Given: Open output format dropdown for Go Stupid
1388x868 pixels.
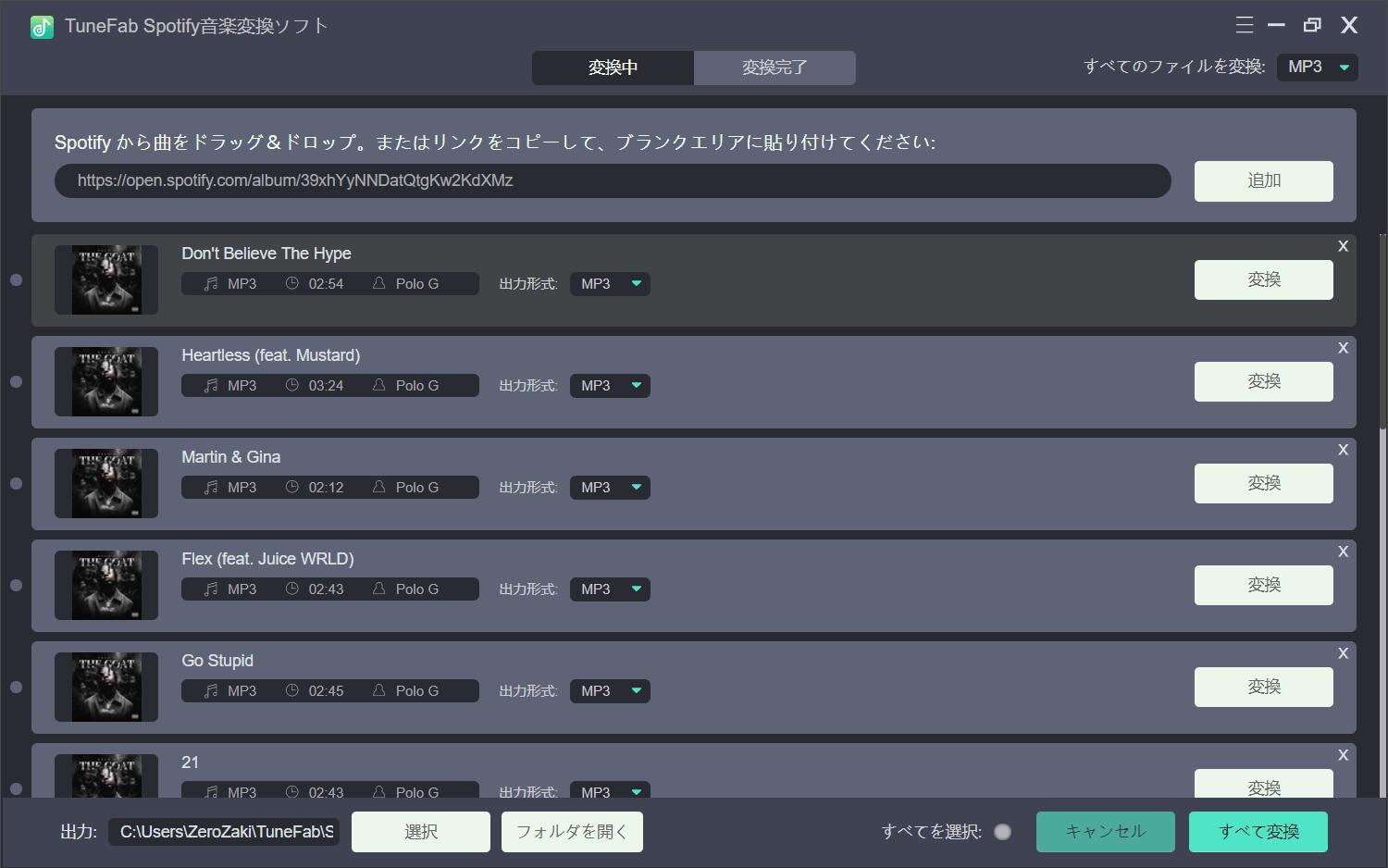Looking at the screenshot, I should (x=610, y=691).
